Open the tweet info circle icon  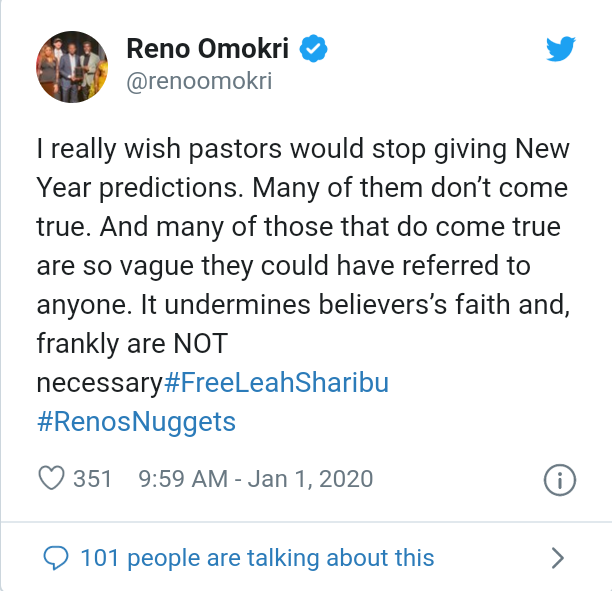(560, 480)
